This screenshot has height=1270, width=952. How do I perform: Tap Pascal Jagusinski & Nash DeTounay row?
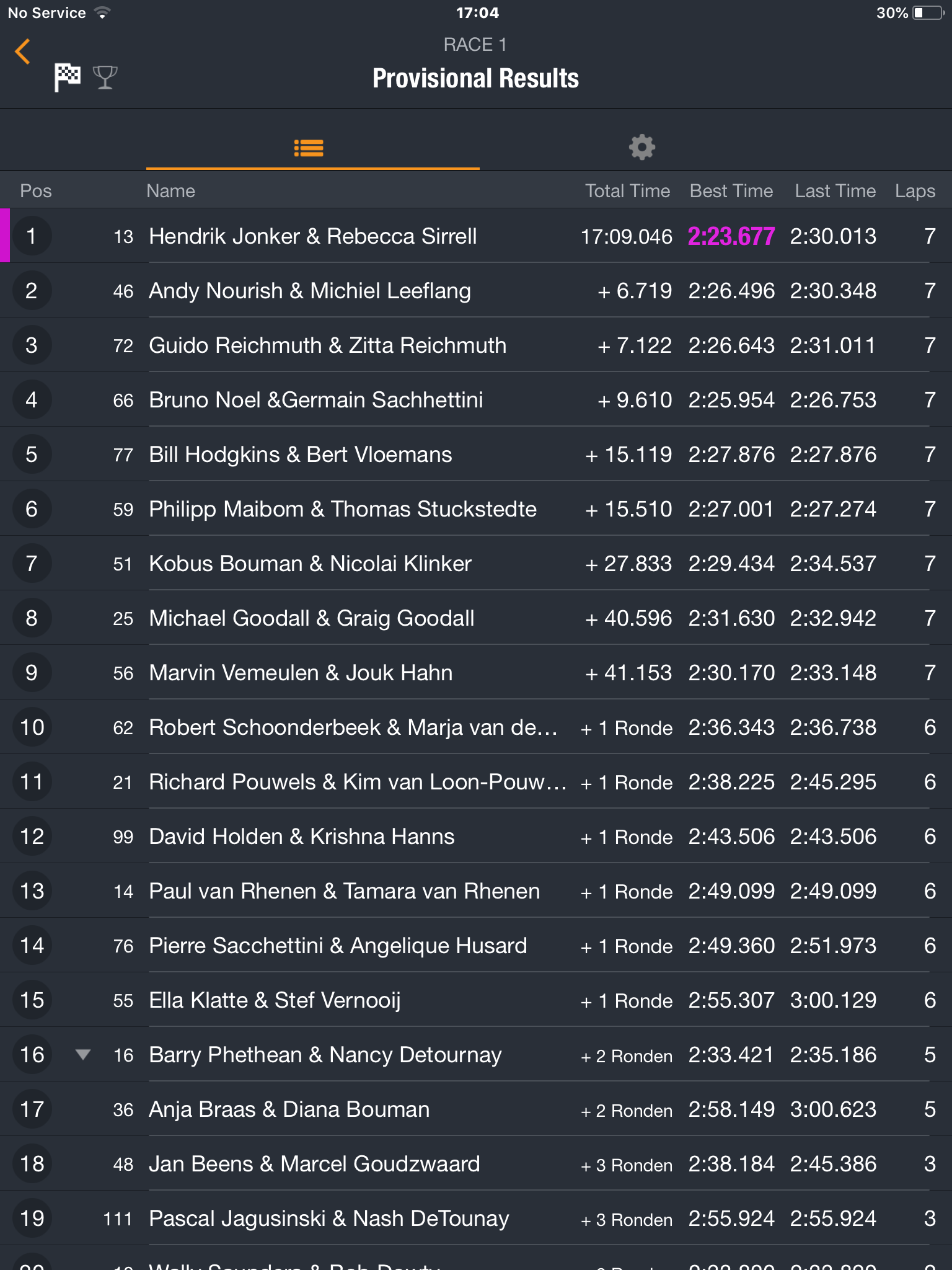[476, 1218]
